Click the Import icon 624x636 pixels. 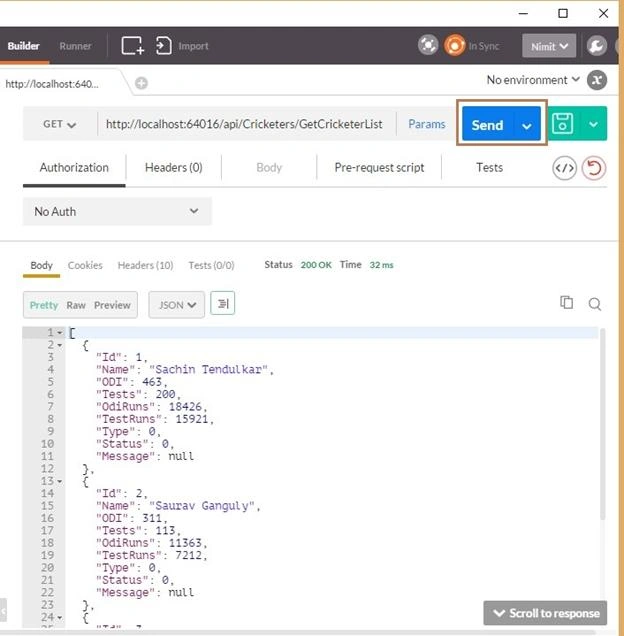pos(164,45)
